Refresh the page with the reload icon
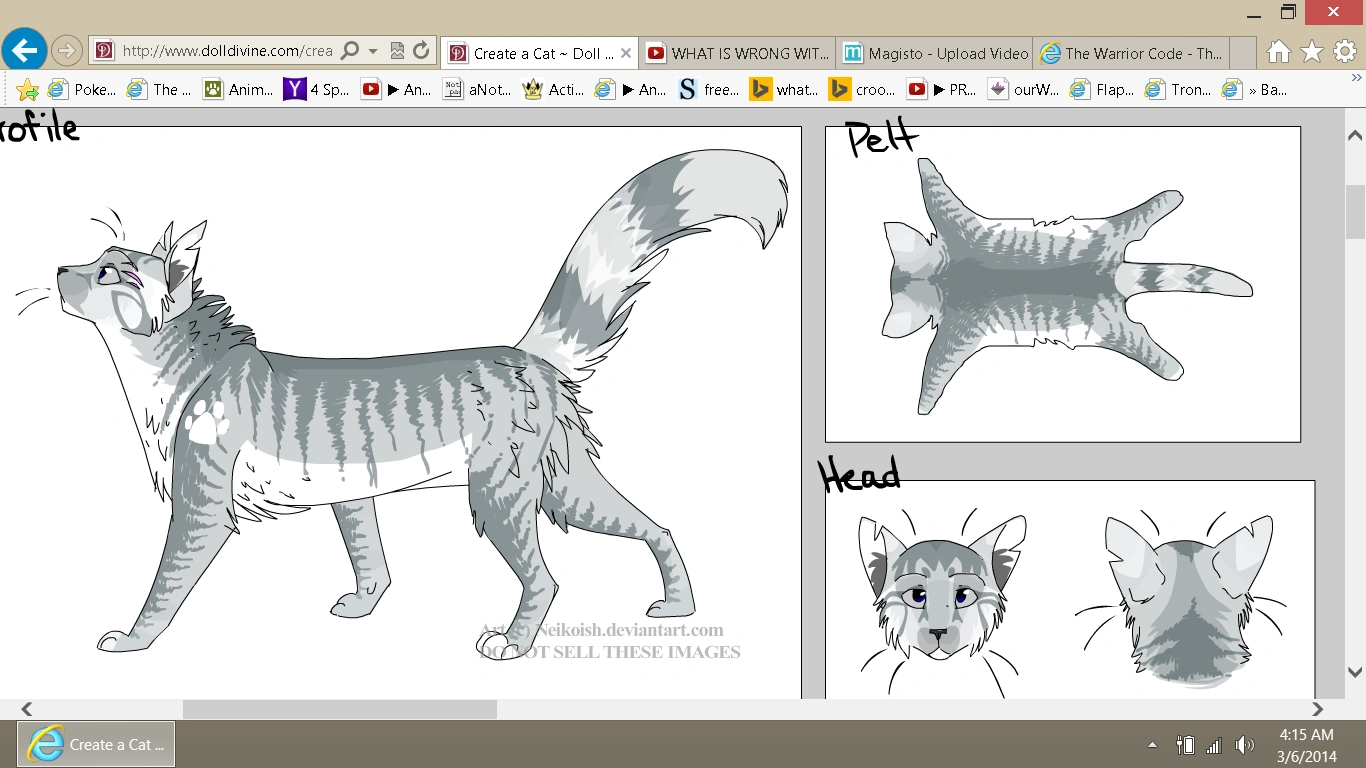Viewport: 1366px width, 768px height. point(421,50)
